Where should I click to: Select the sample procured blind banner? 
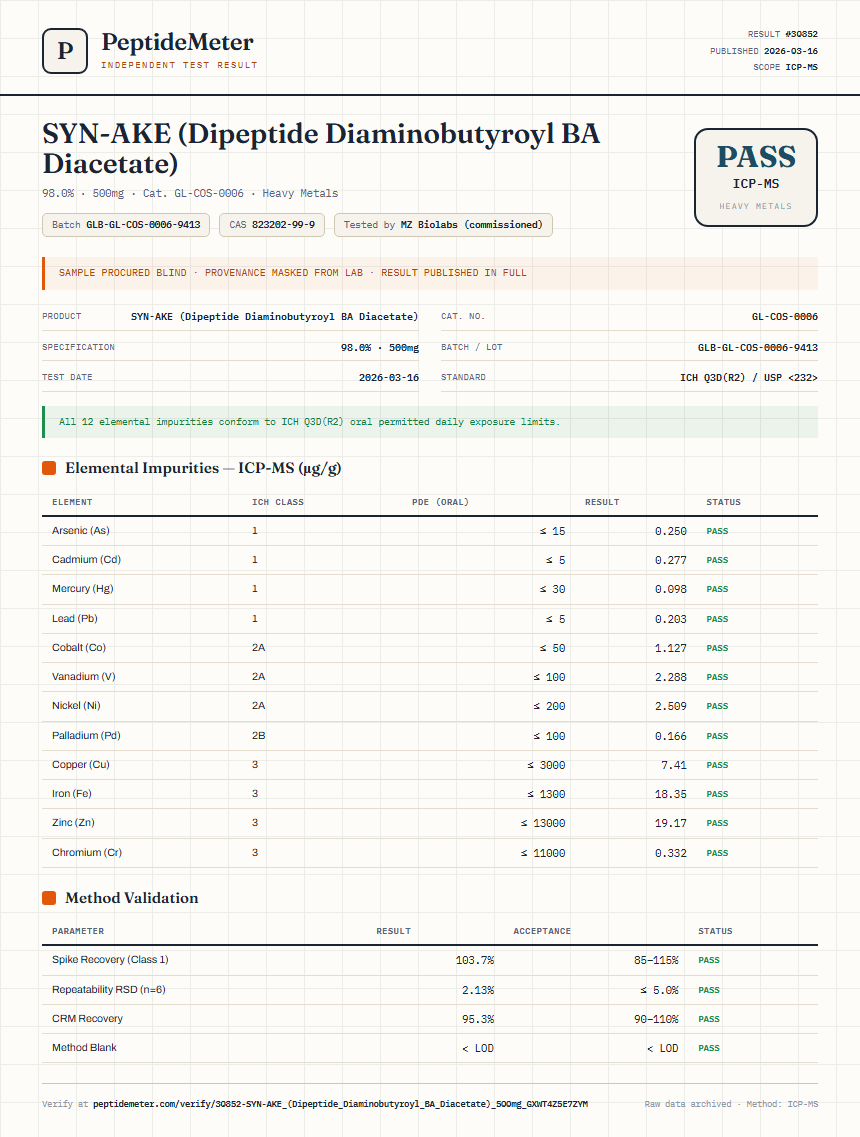pos(430,273)
